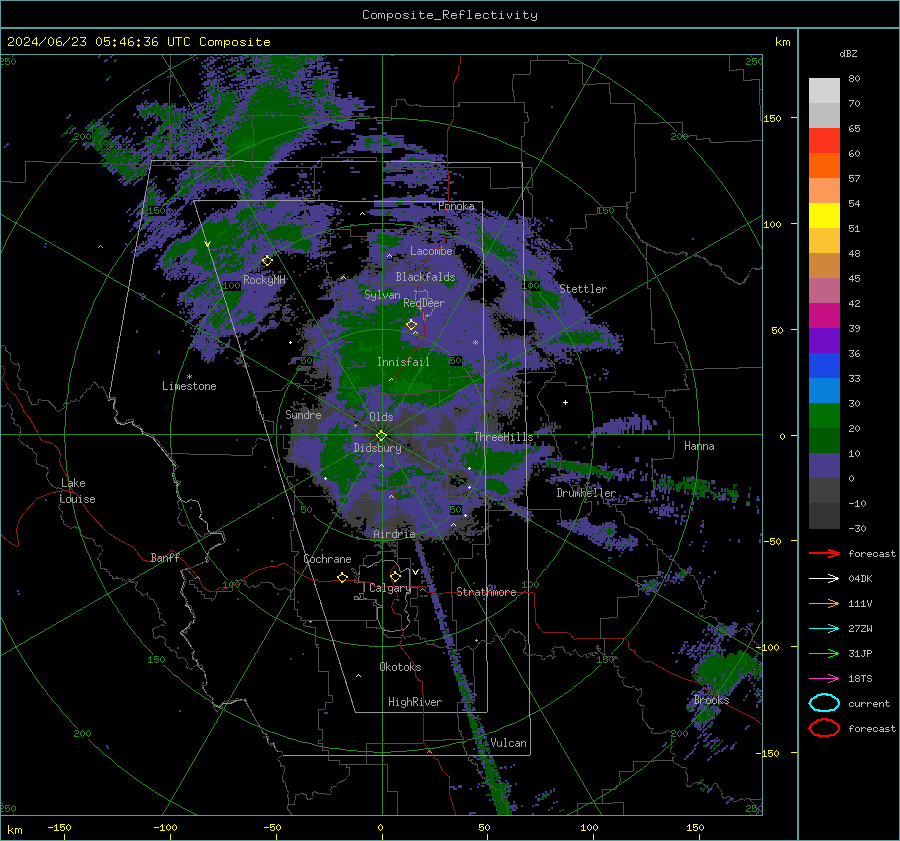This screenshot has width=900, height=841.
Task: Click the white 04DK arrow in legend
Action: (824, 579)
